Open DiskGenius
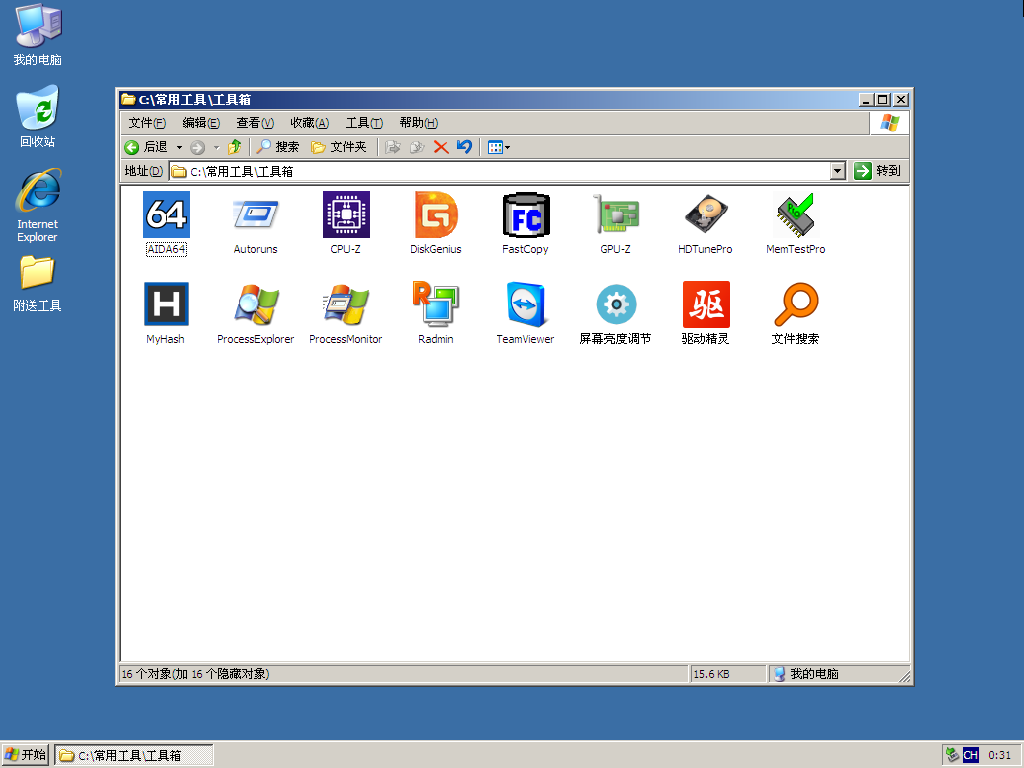Screen dimensions: 1024x768 435,215
